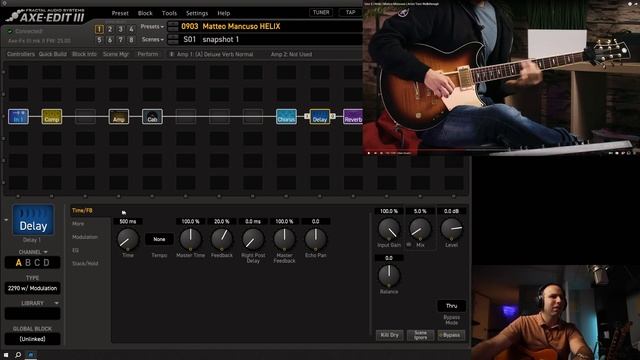Select the Comp block in grid
The image size is (640, 360).
point(52,117)
